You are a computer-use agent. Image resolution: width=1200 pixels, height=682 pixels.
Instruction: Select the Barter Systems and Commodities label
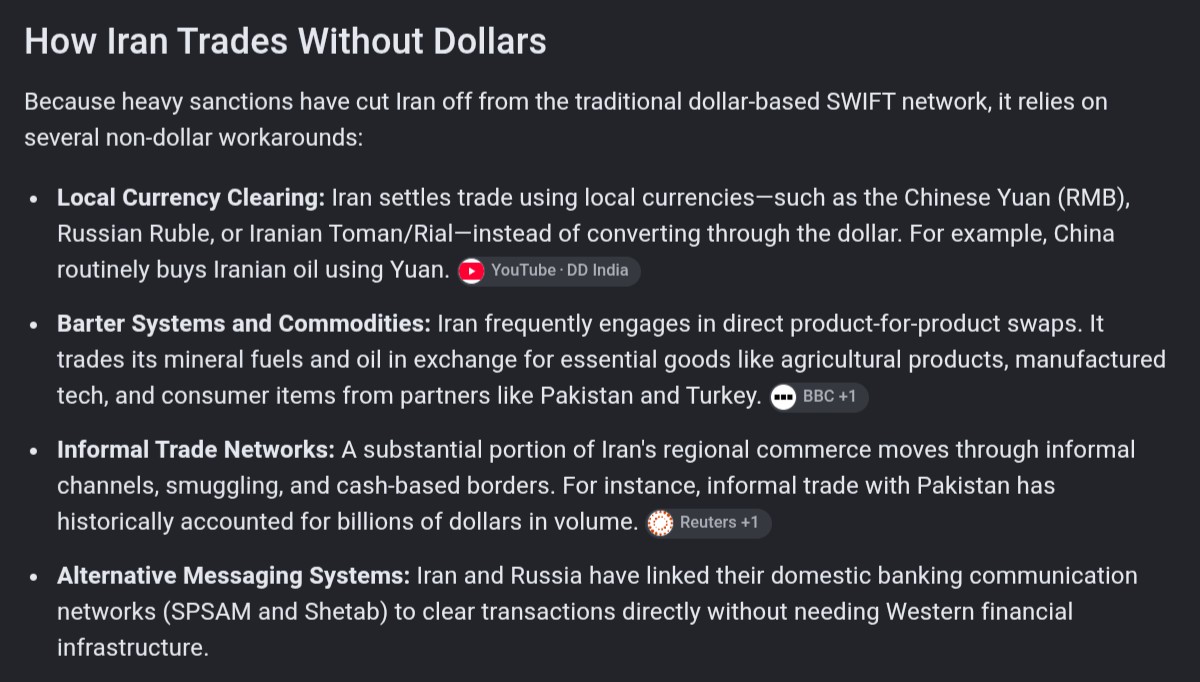pyautogui.click(x=244, y=324)
